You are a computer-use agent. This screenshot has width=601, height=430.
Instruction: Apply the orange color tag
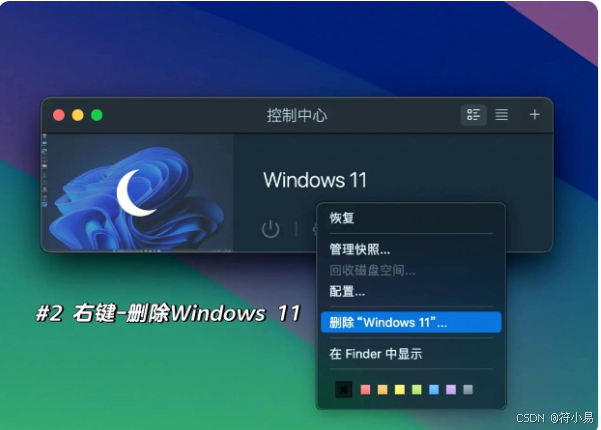(383, 390)
